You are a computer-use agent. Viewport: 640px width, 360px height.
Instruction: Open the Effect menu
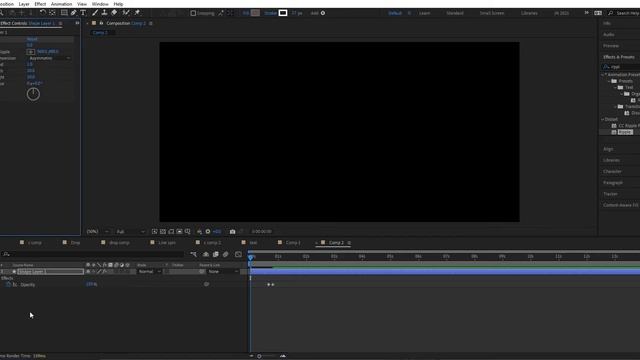pyautogui.click(x=40, y=4)
